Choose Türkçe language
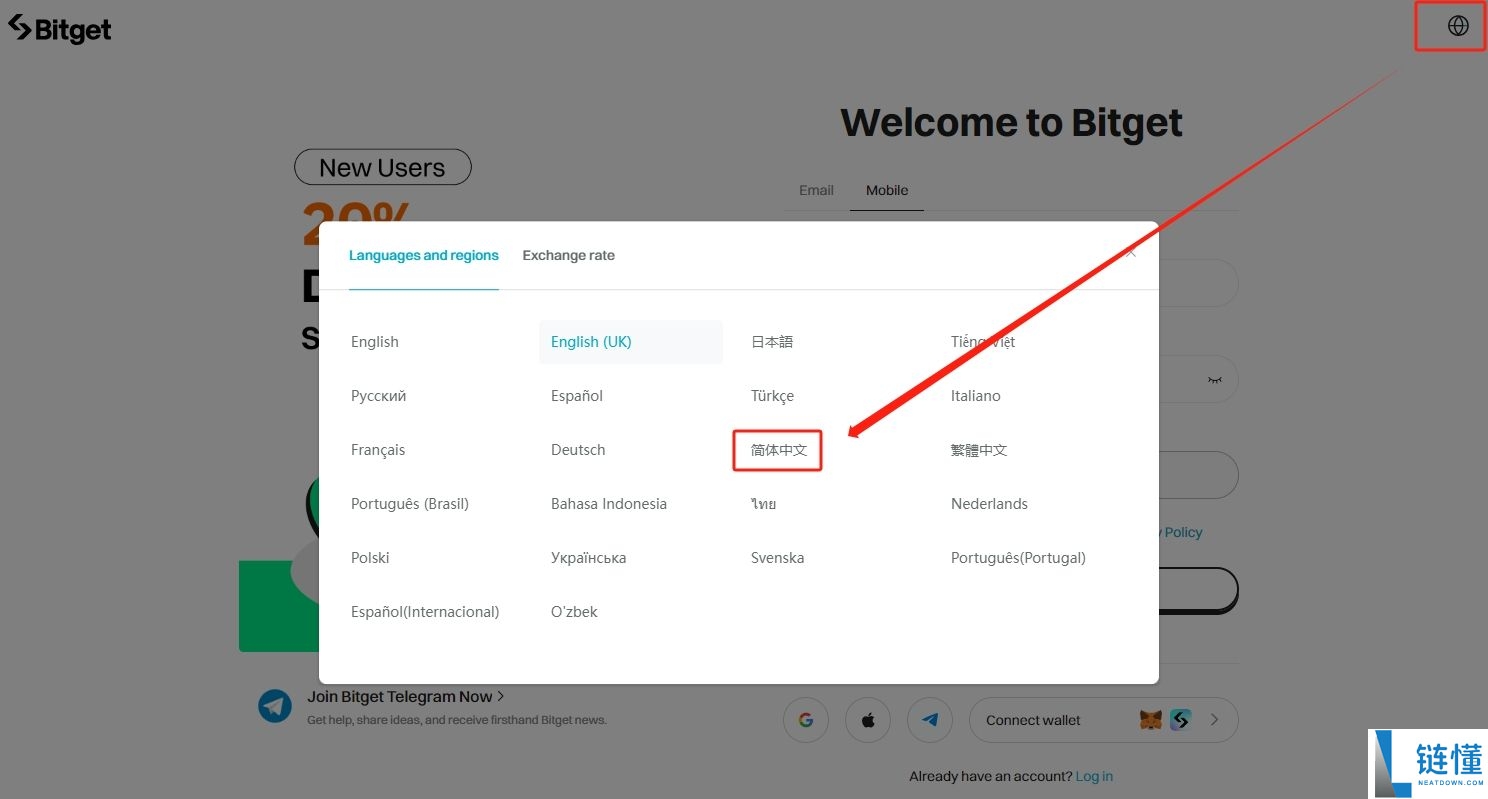Screen dimensions: 1488x799 click(x=772, y=396)
